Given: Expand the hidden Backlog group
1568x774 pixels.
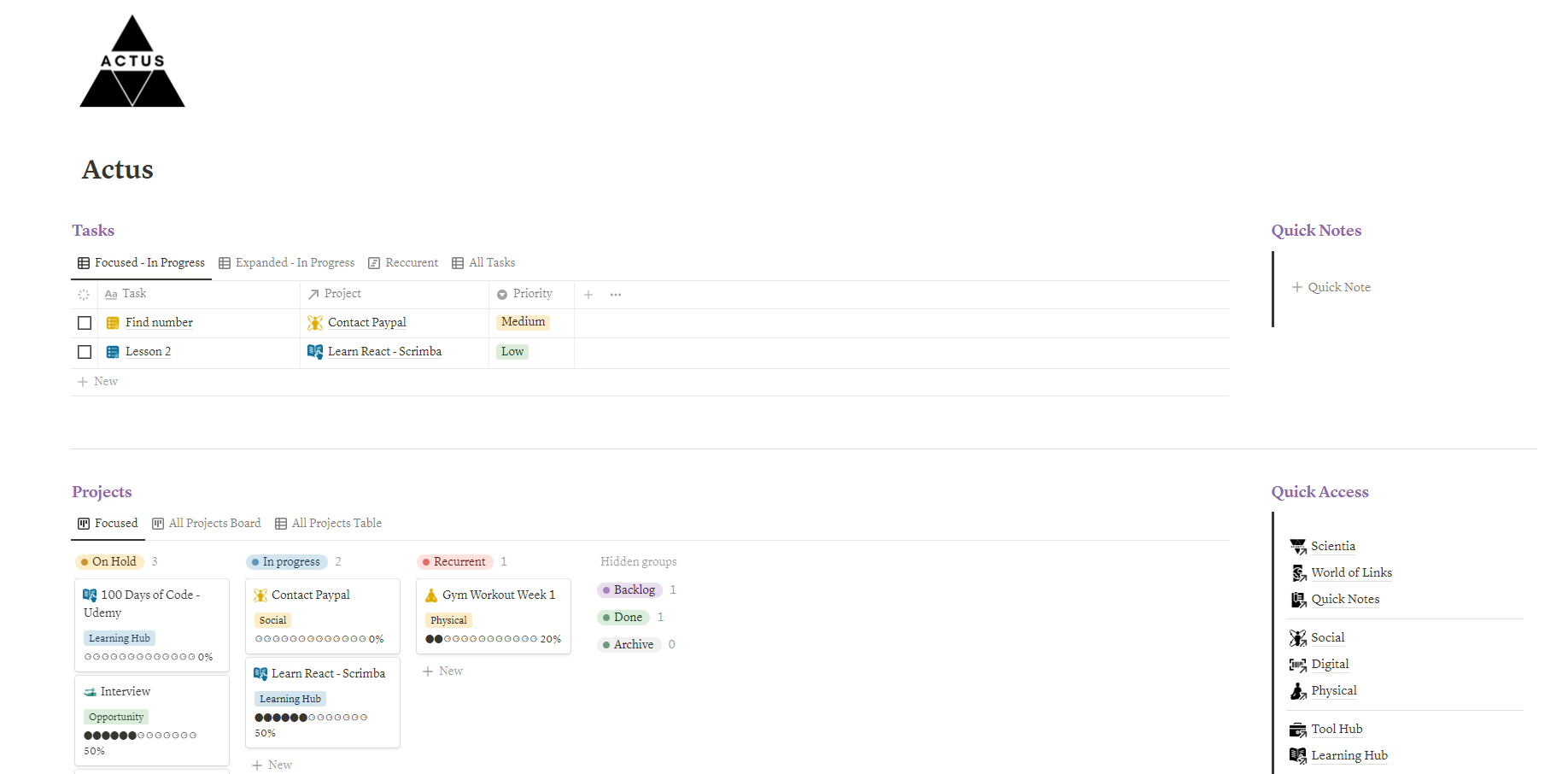Looking at the screenshot, I should [x=629, y=590].
